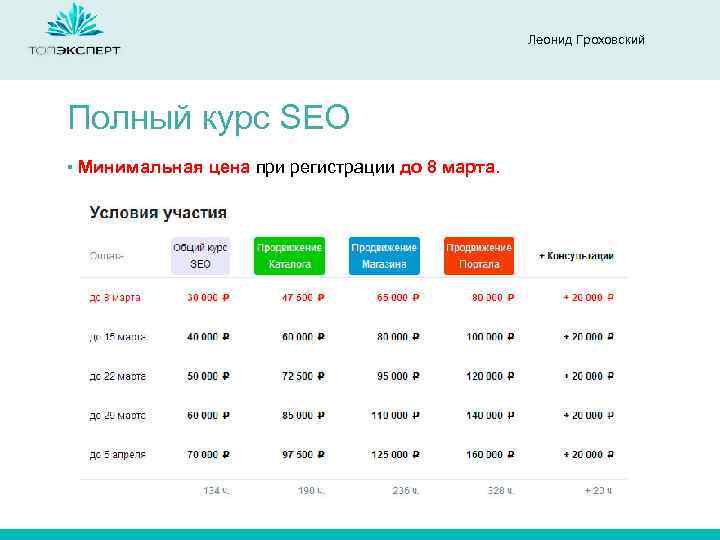The image size is (720, 540).
Task: Click 80 000 ₽ in the до 15 марта row
Action: (x=398, y=337)
